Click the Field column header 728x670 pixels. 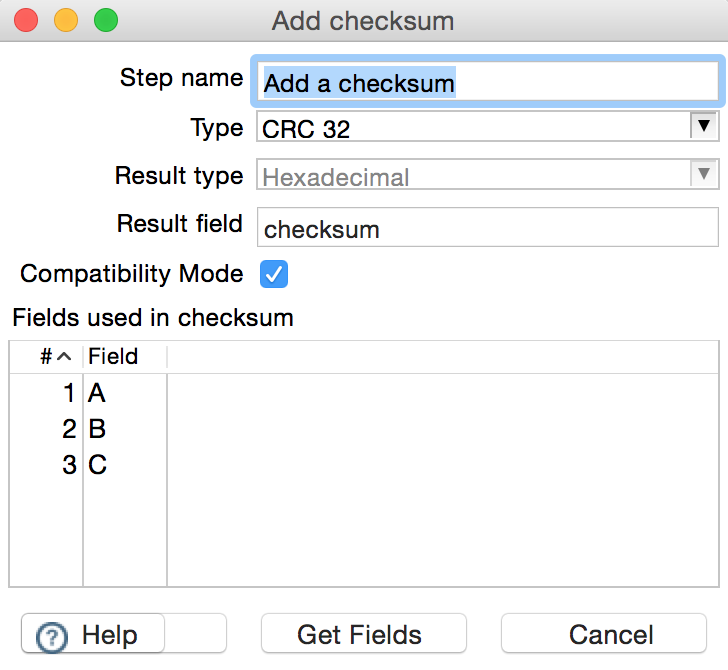pyautogui.click(x=113, y=357)
